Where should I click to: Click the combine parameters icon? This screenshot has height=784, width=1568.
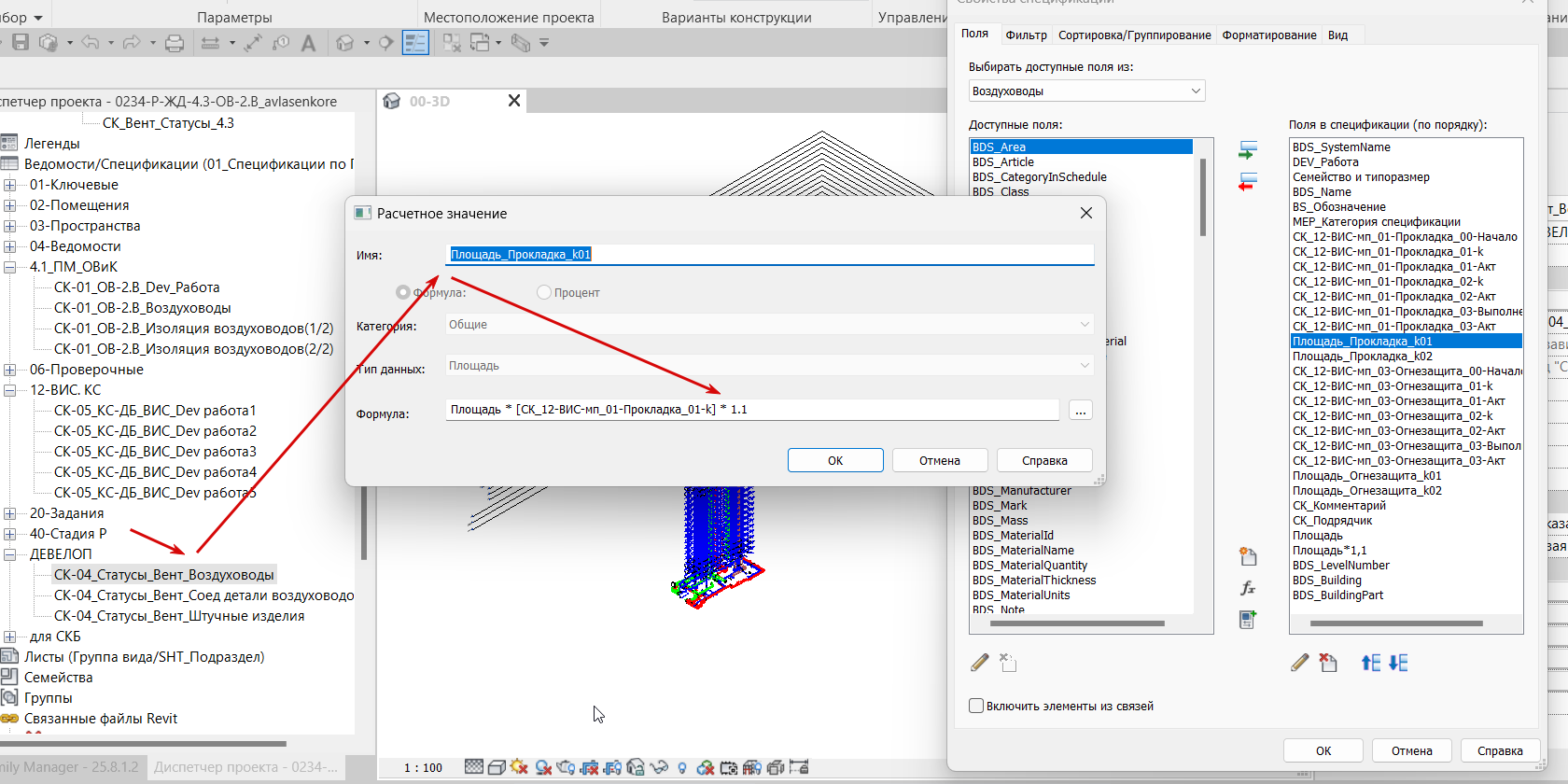pyautogui.click(x=1248, y=619)
